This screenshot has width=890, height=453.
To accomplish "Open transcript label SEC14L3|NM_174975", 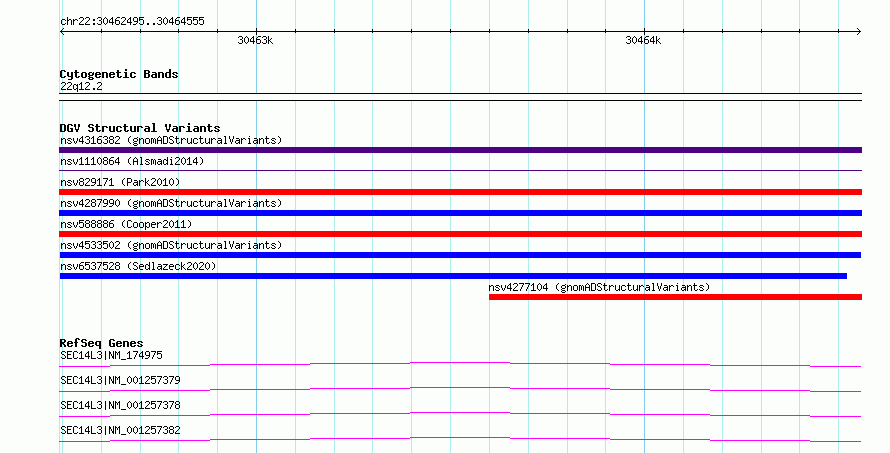I will 111,355.
